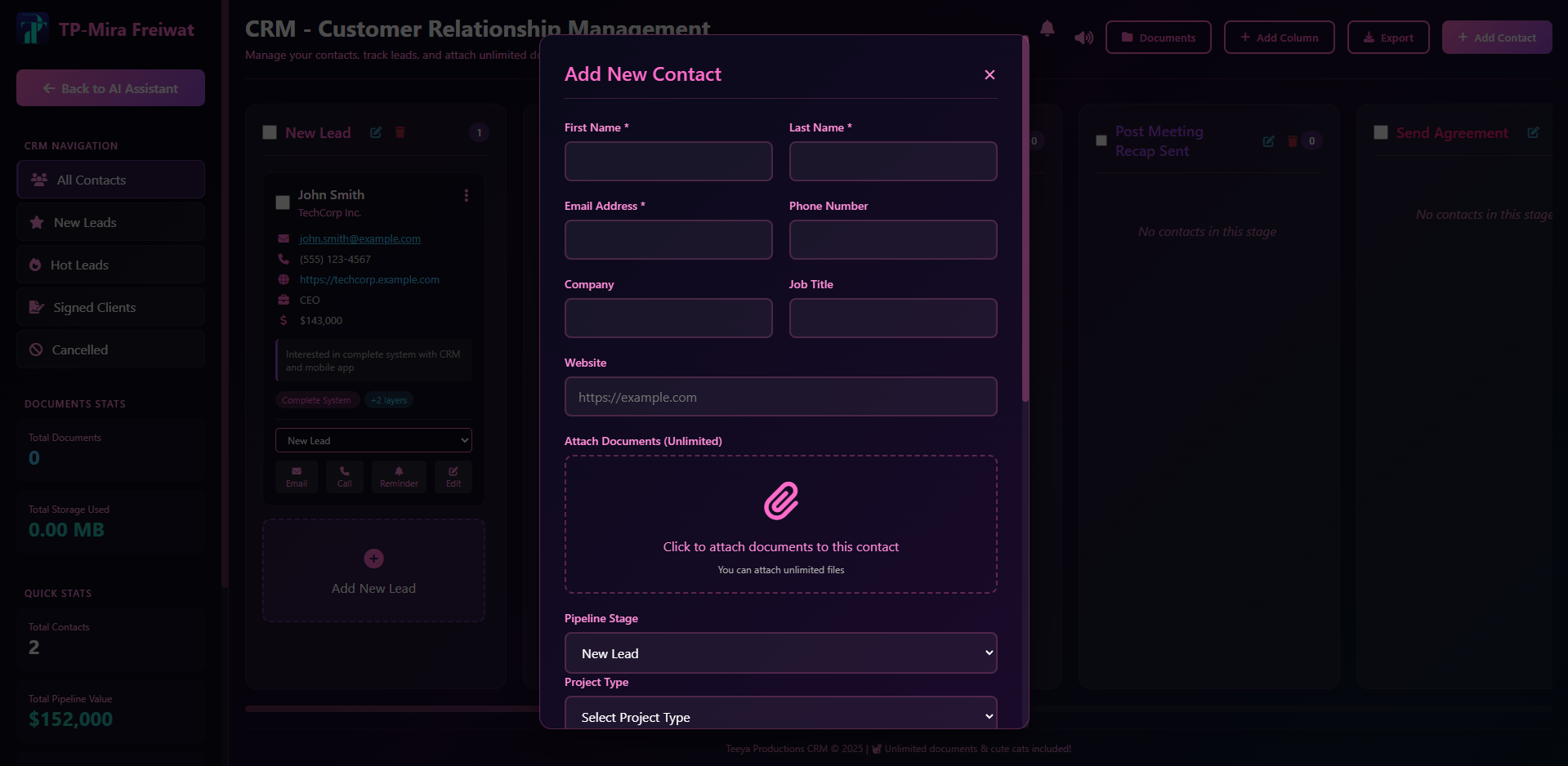Click the notification bell icon

point(1047,28)
